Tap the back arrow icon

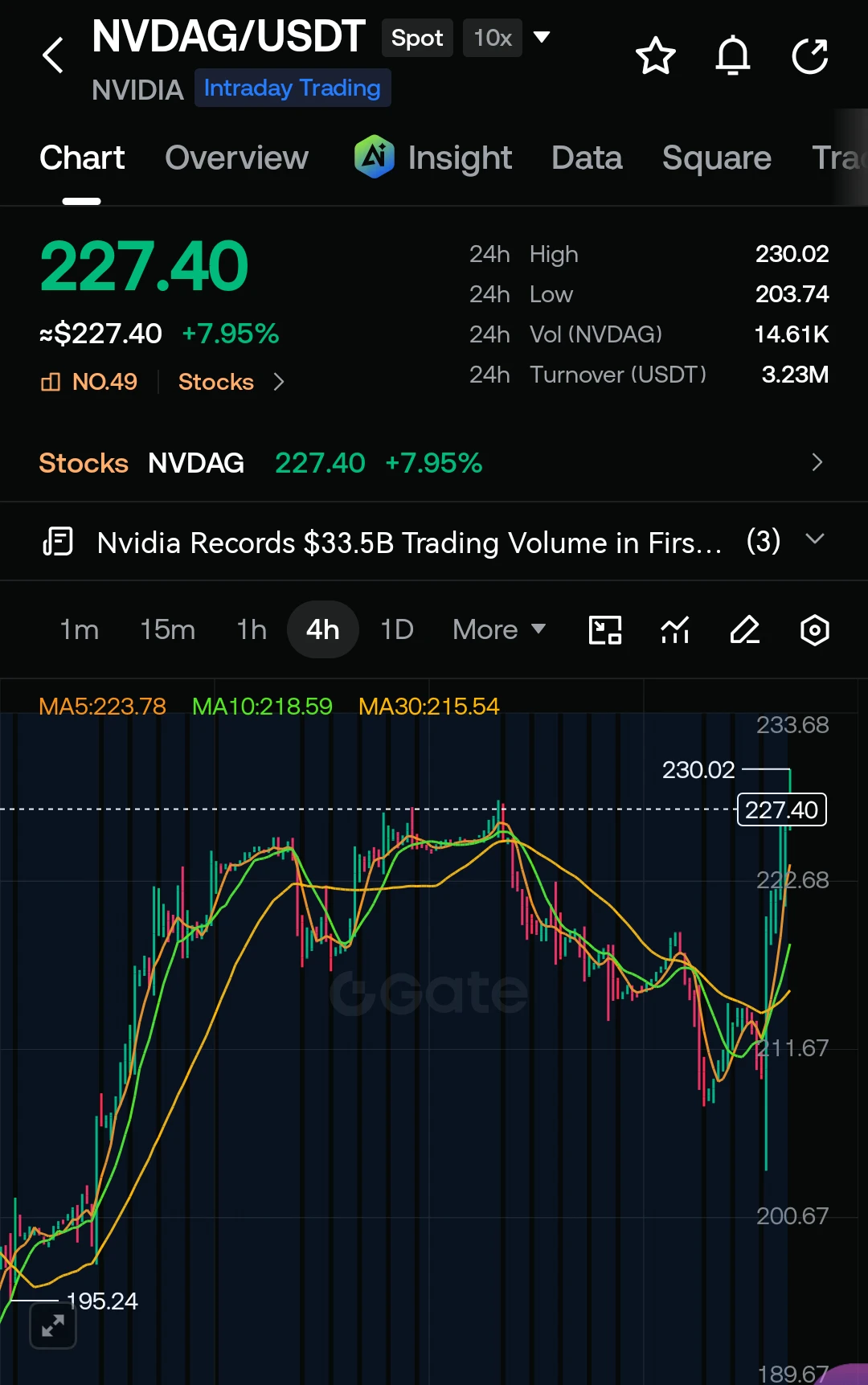(53, 55)
